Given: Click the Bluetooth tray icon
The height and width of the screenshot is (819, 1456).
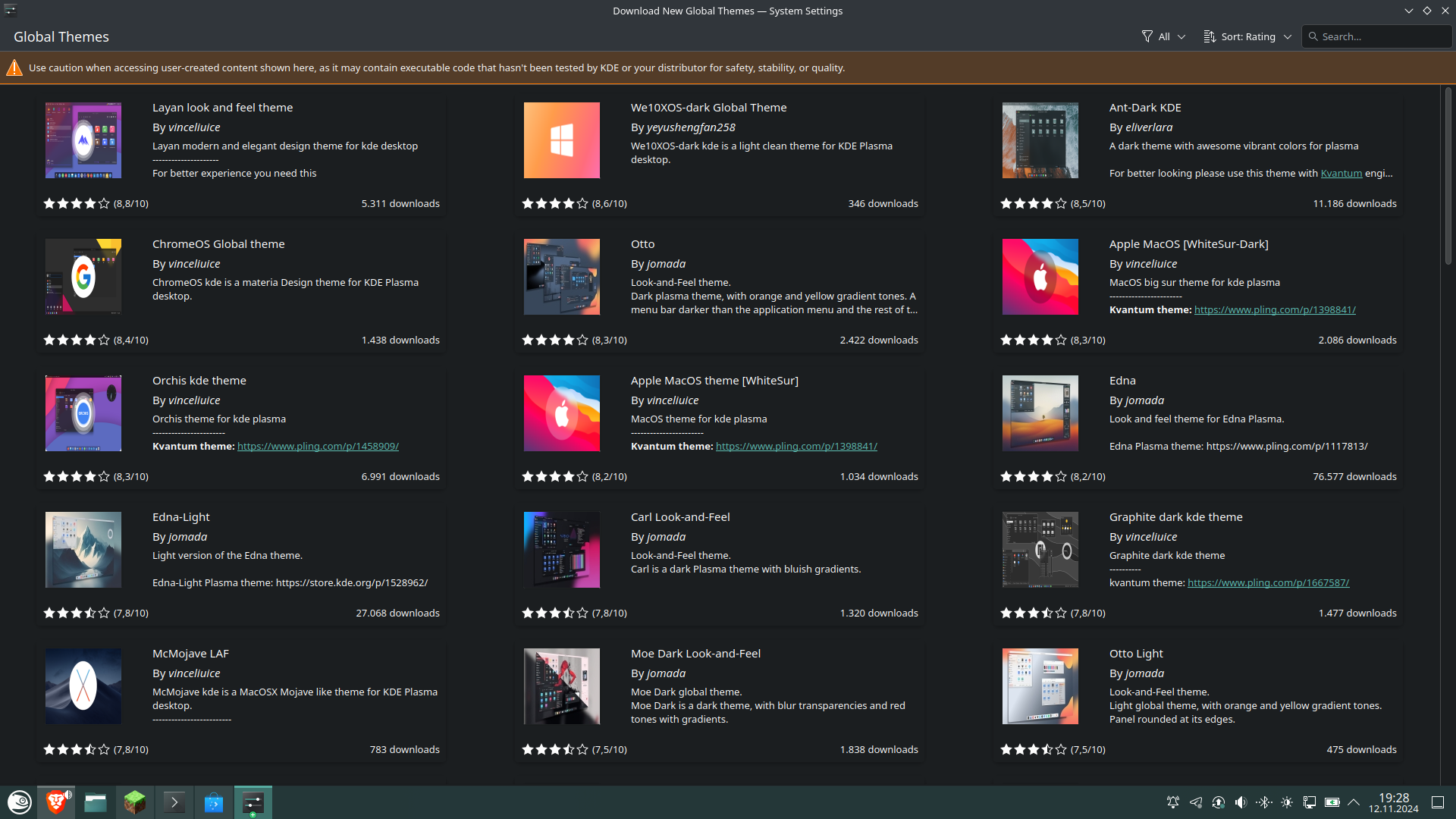Looking at the screenshot, I should tap(1263, 802).
